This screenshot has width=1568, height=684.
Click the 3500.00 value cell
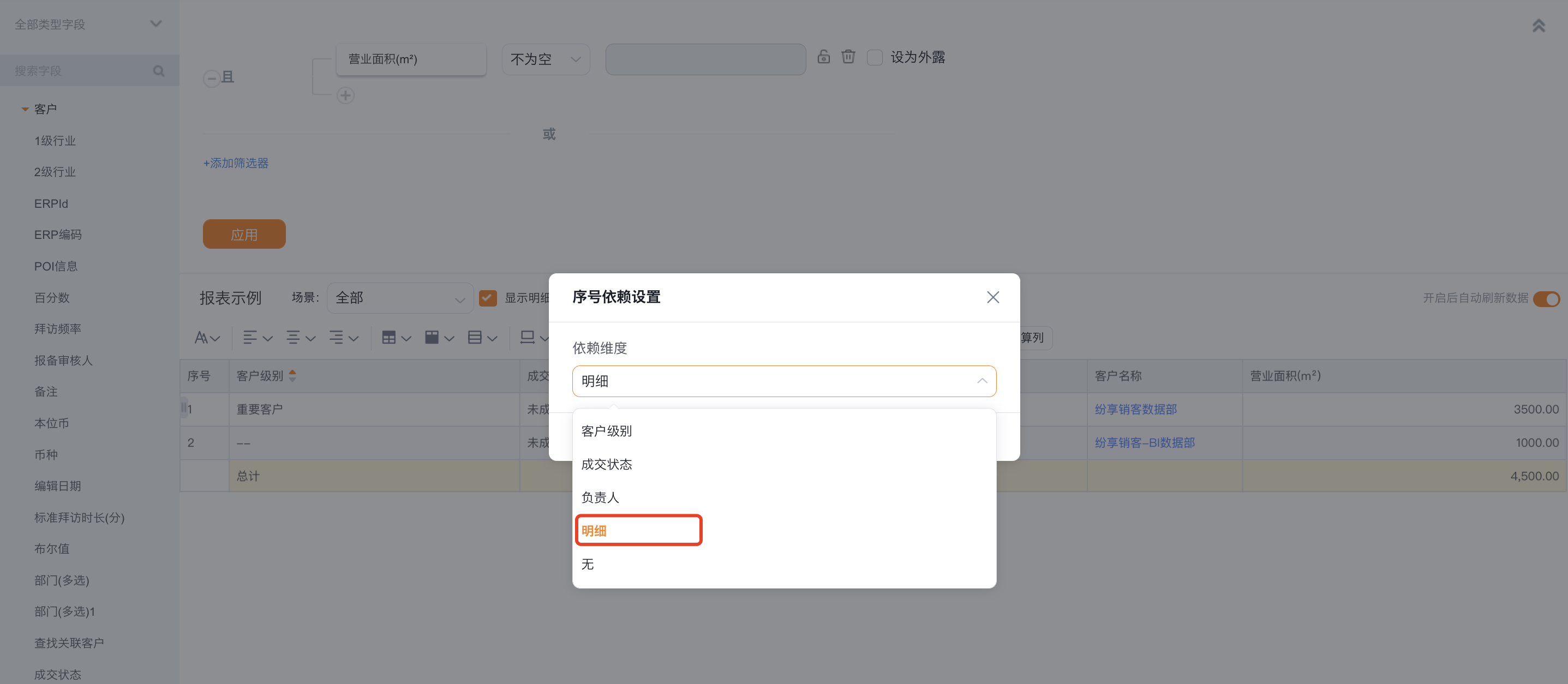click(1404, 410)
